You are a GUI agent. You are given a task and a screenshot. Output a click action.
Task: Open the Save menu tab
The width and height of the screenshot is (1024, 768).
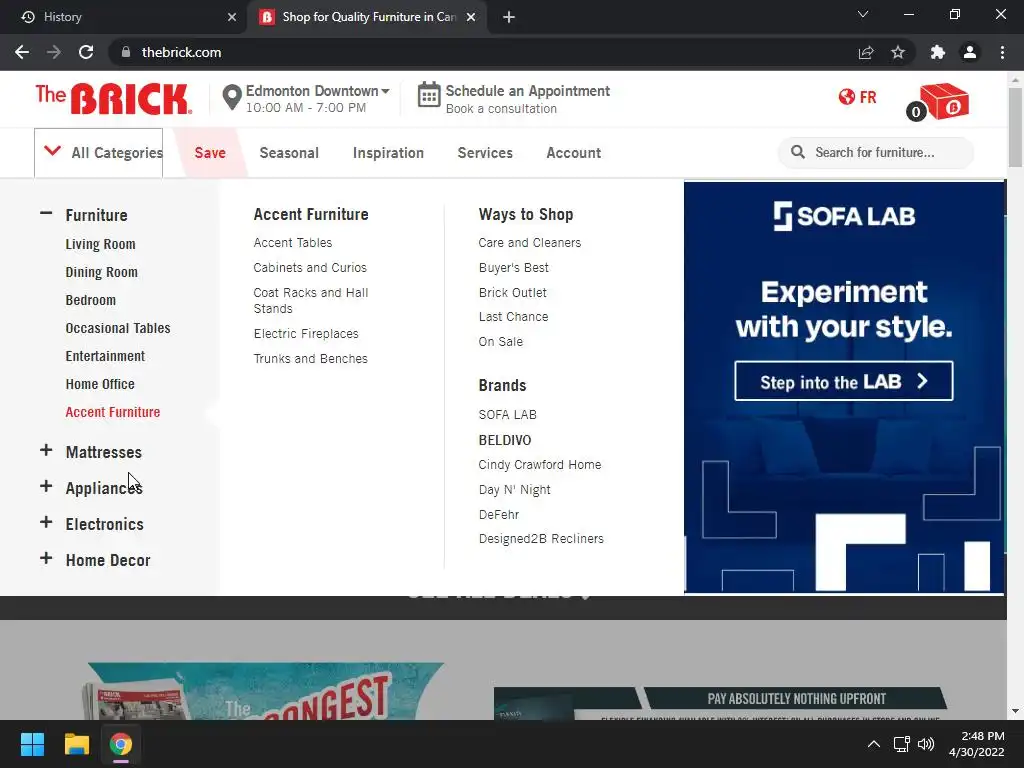(x=210, y=153)
